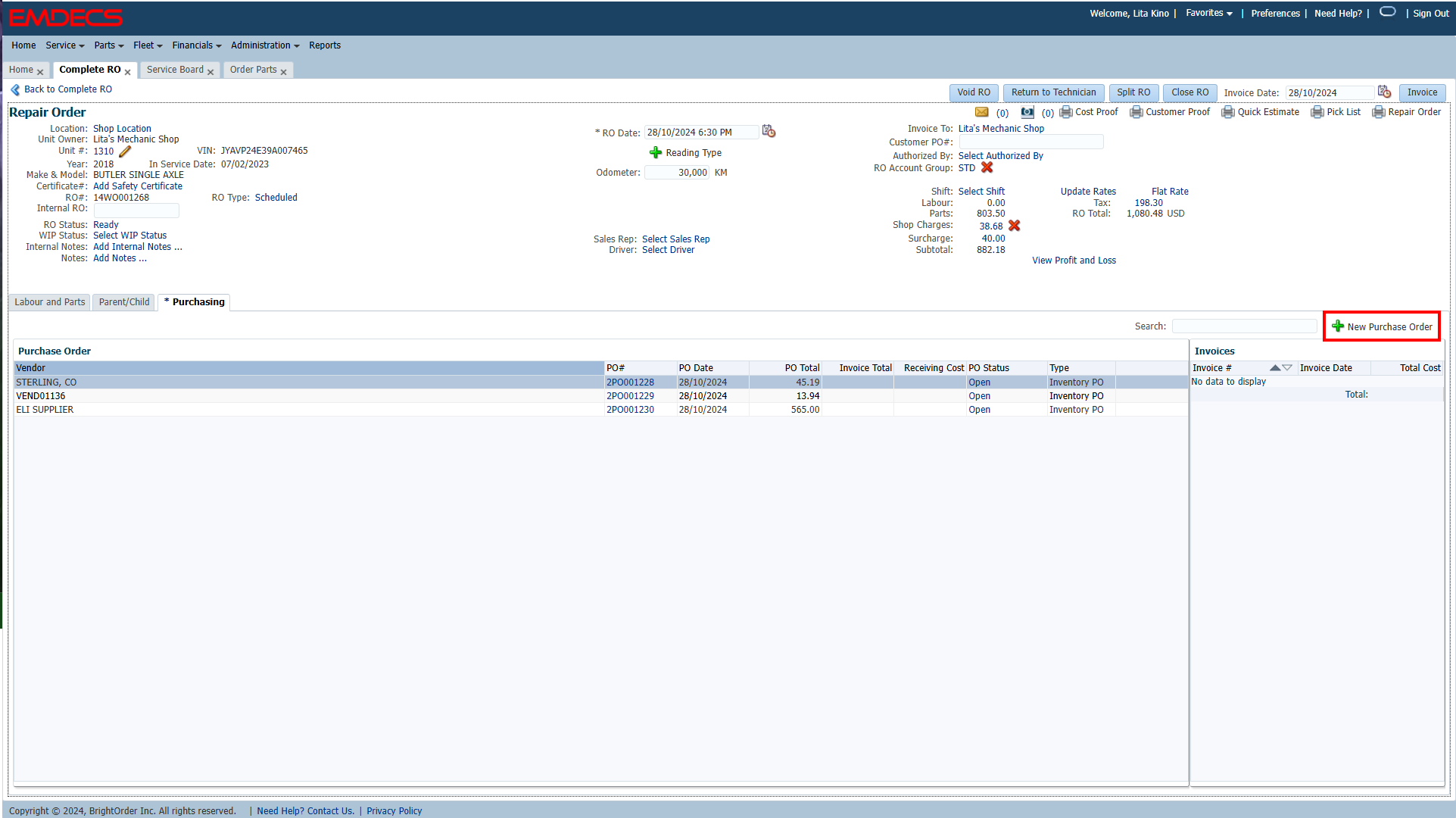Click the Void RO button
The image size is (1456, 818).
(x=974, y=92)
